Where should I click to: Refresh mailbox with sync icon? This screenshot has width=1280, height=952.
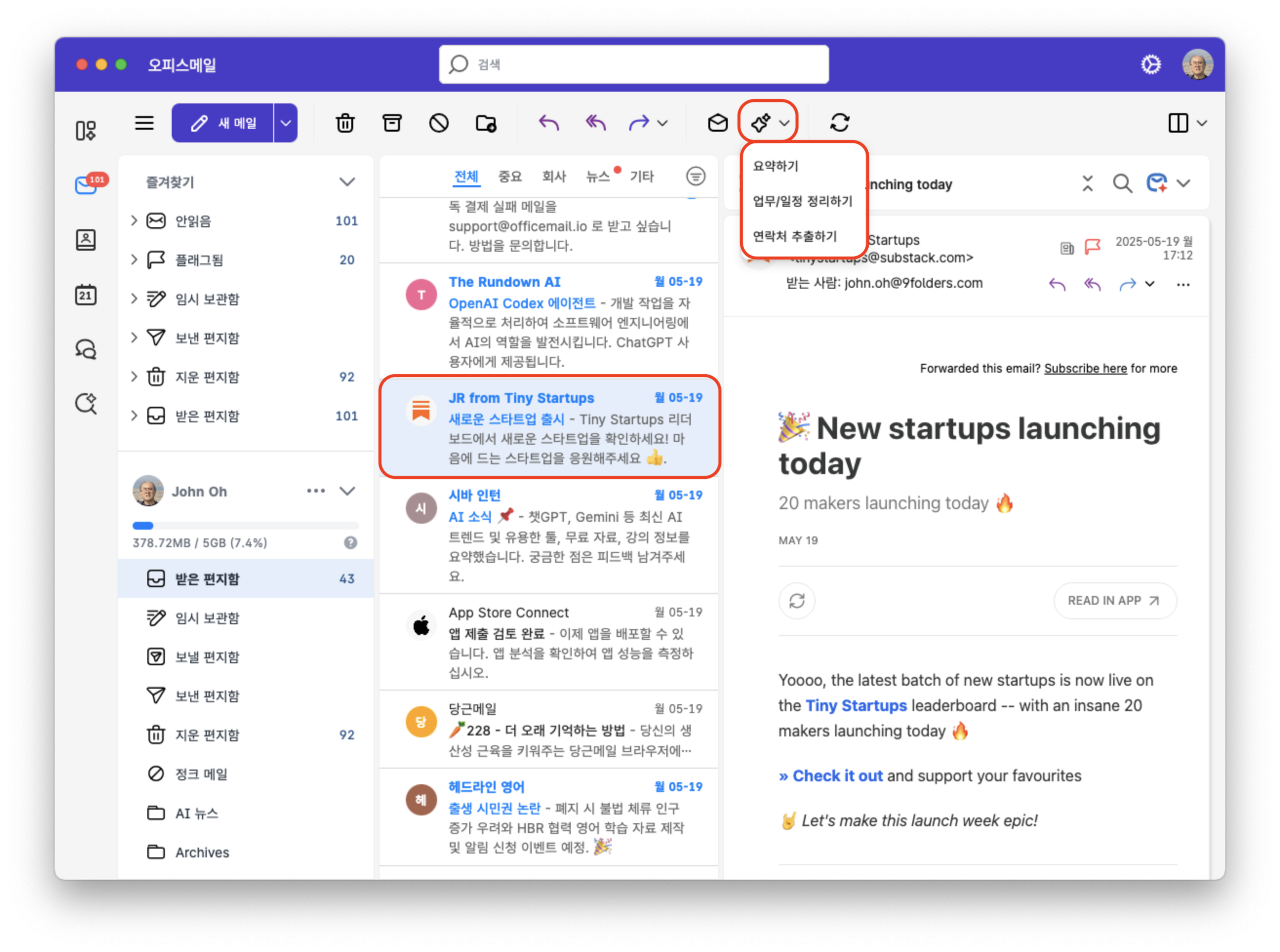click(x=839, y=123)
